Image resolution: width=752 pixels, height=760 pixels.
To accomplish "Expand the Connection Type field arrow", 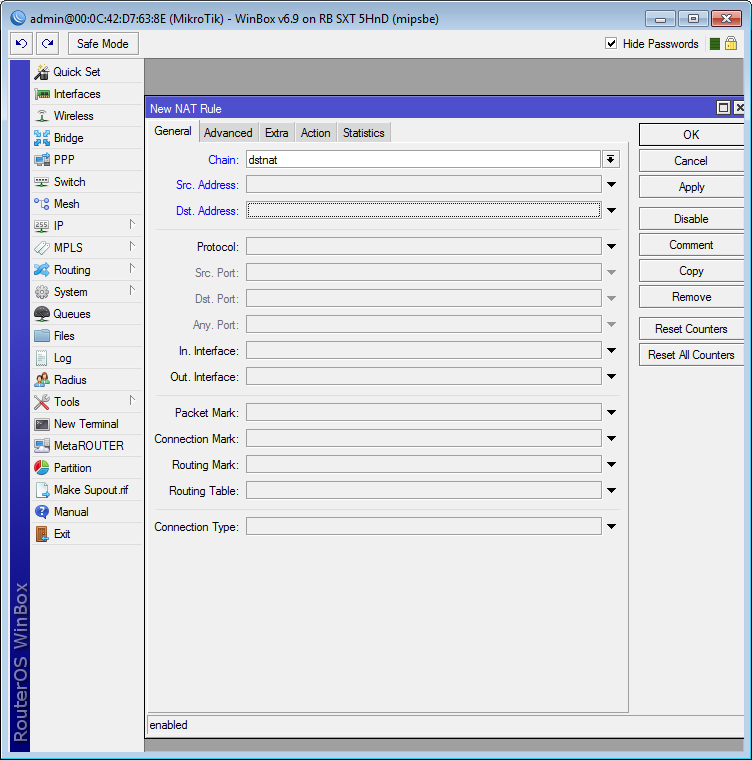I will tap(612, 526).
